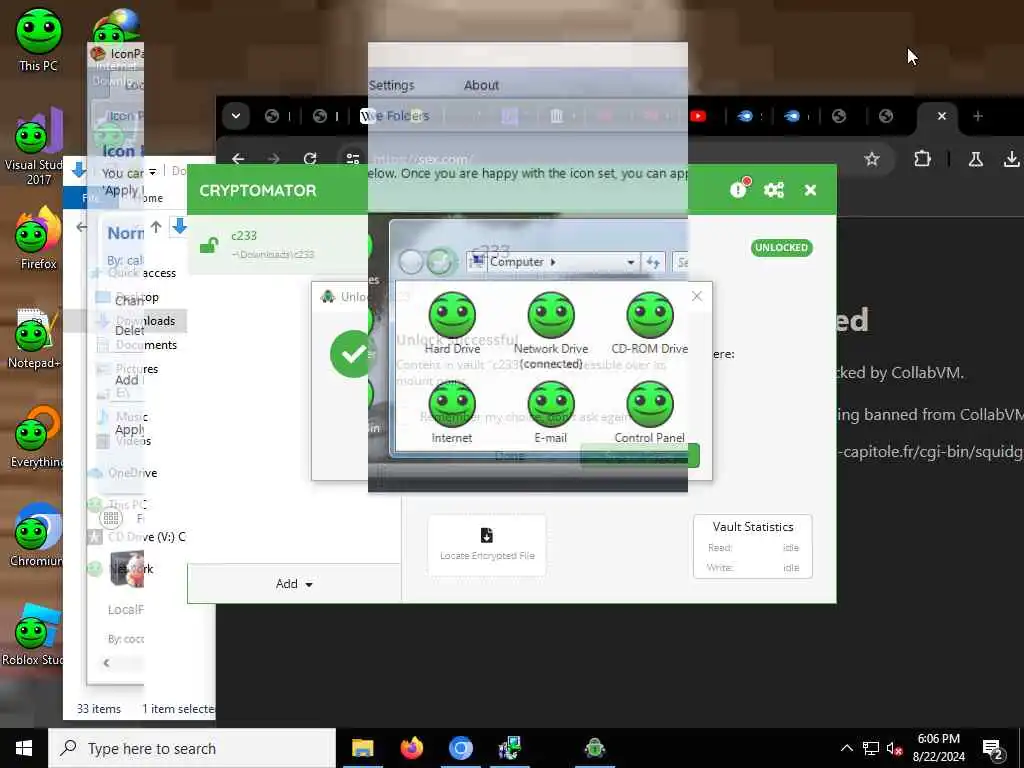This screenshot has height=768, width=1024.
Task: Click the UNLOCKED status badge
Action: [x=782, y=248]
